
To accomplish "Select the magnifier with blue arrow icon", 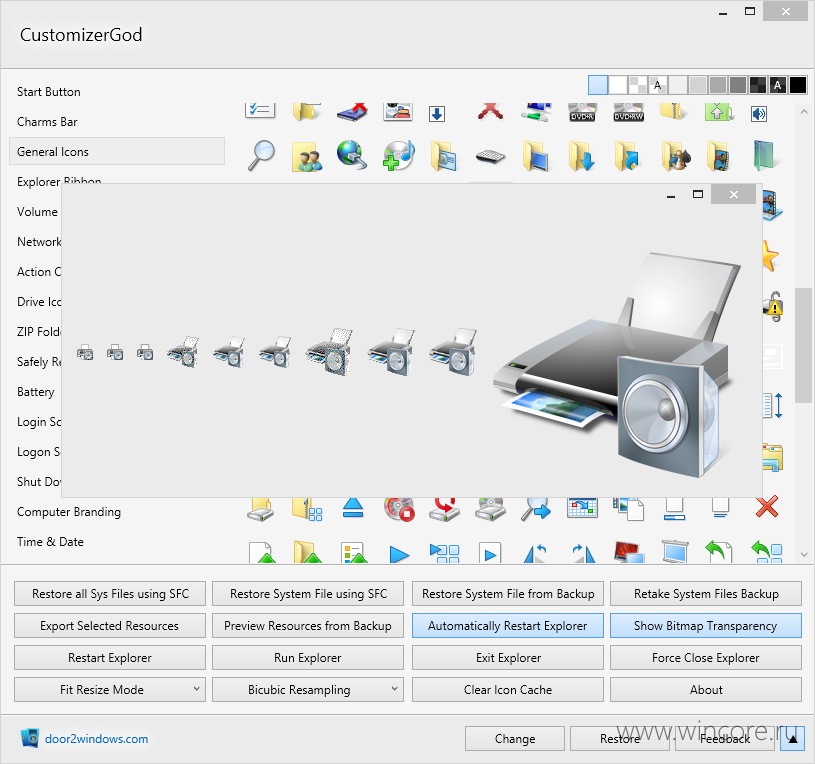I will (x=536, y=509).
